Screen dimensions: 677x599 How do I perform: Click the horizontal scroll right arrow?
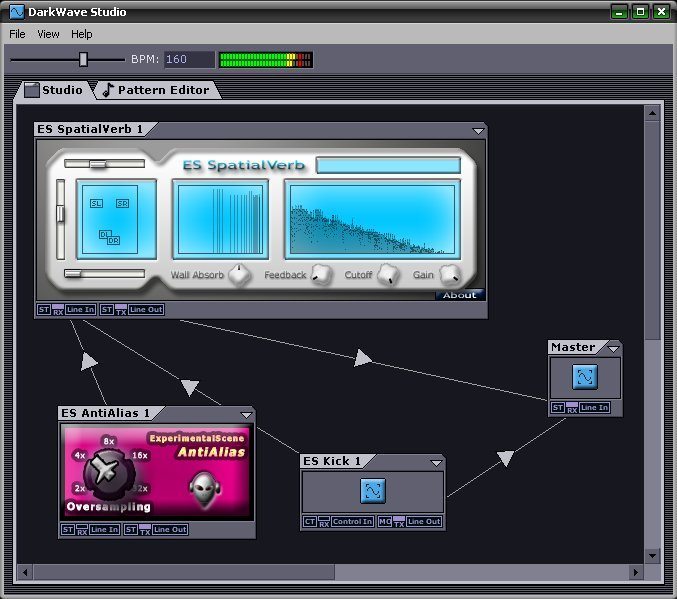[636, 572]
